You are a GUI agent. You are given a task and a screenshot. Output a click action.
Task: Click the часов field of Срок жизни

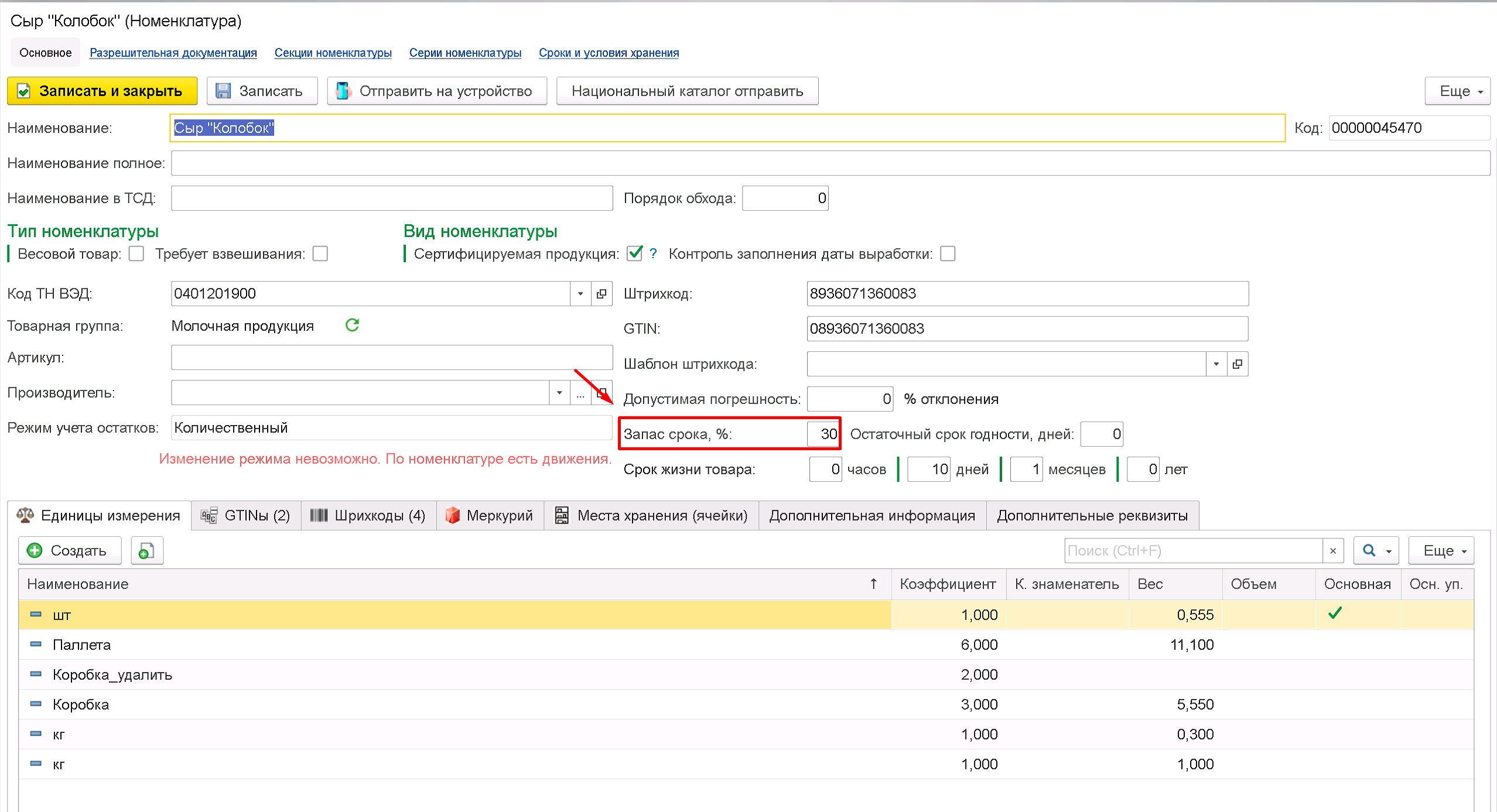(x=825, y=470)
